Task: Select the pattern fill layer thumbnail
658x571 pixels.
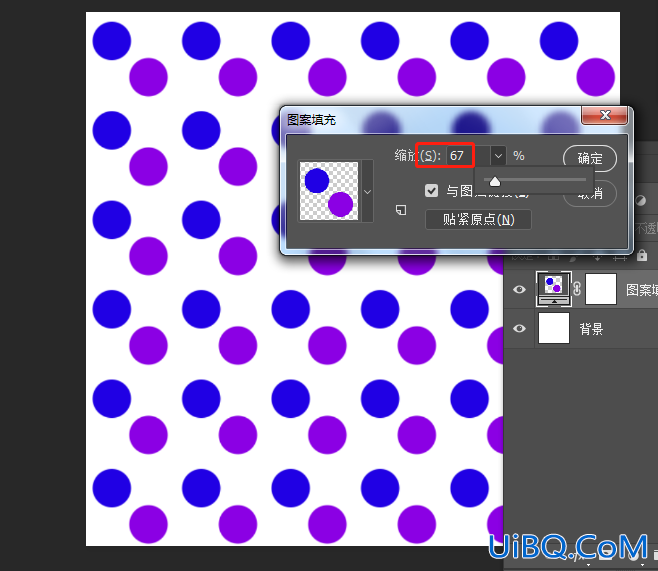Action: (554, 289)
